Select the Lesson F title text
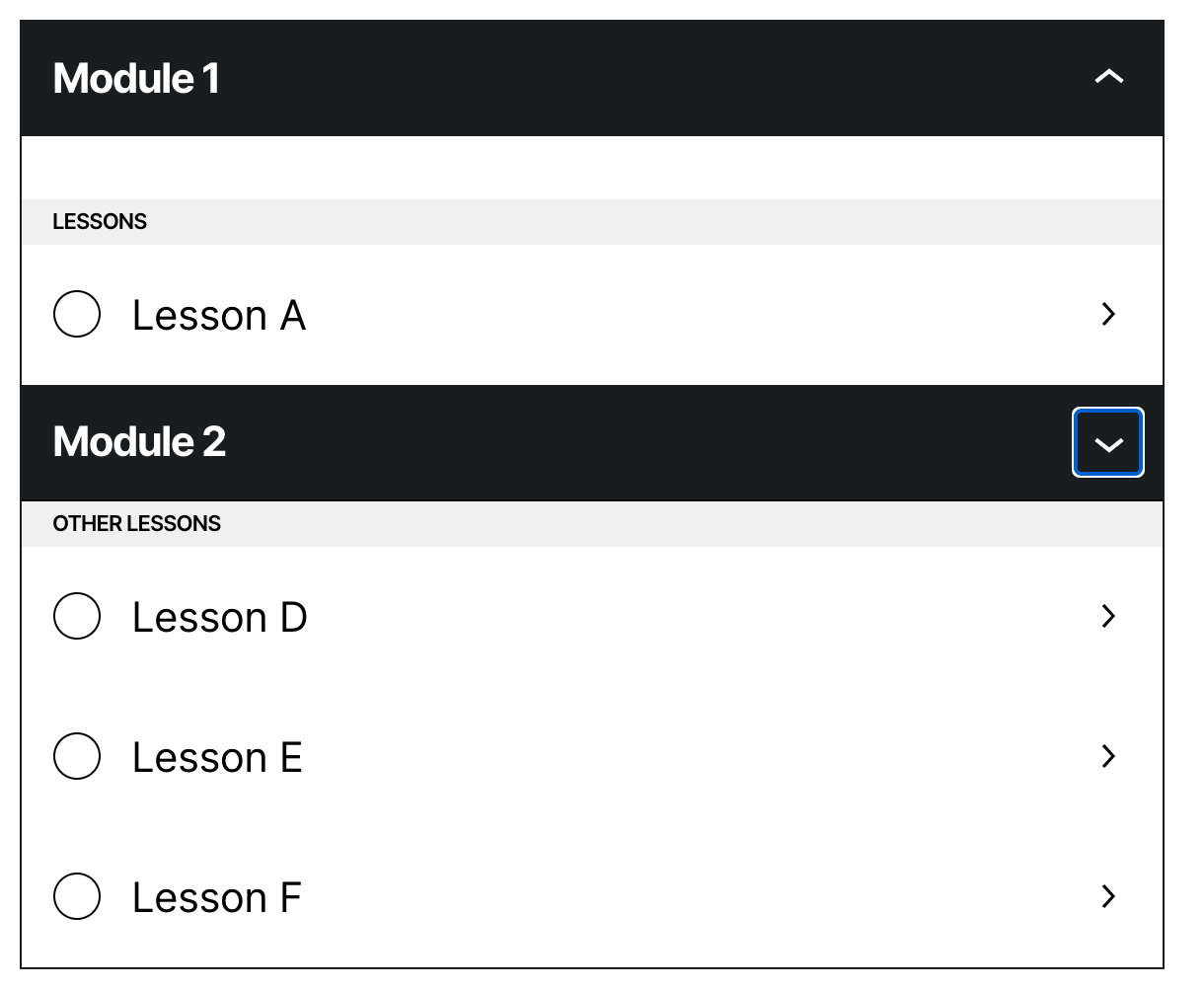This screenshot has height=989, width=1204. tap(216, 898)
